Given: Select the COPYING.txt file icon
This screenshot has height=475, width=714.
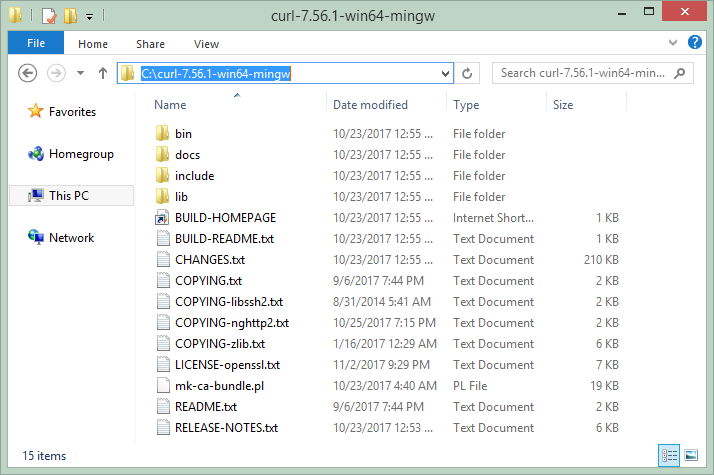Looking at the screenshot, I should pos(163,281).
